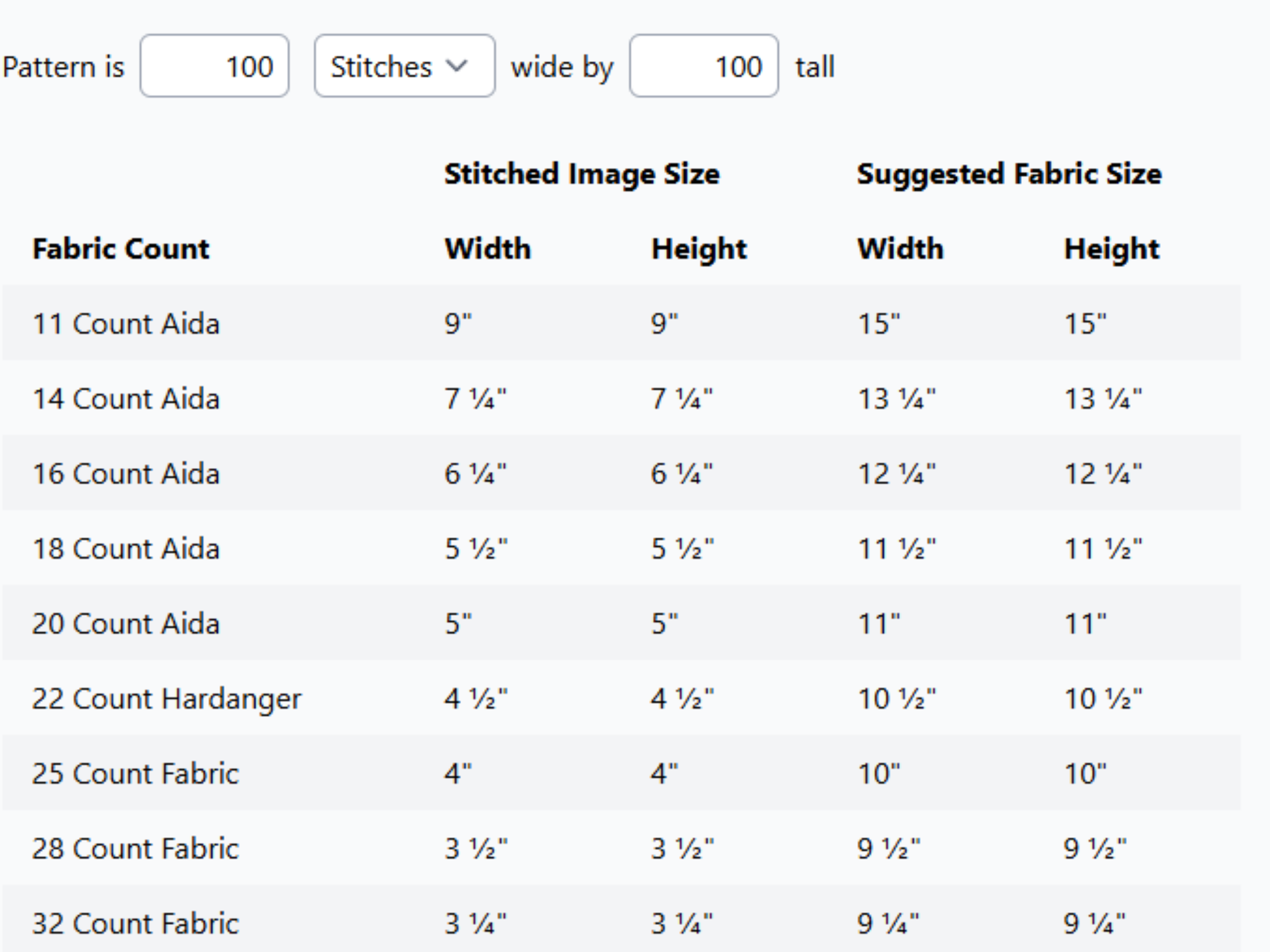Click the Suggested Fabric Size header

[x=1009, y=174]
